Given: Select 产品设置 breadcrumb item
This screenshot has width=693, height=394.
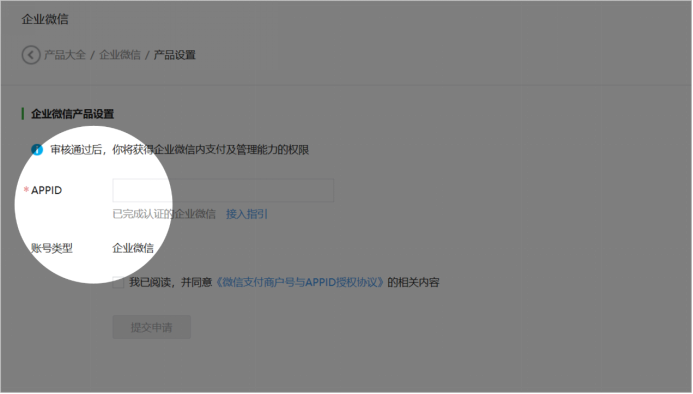Looking at the screenshot, I should click(x=175, y=55).
